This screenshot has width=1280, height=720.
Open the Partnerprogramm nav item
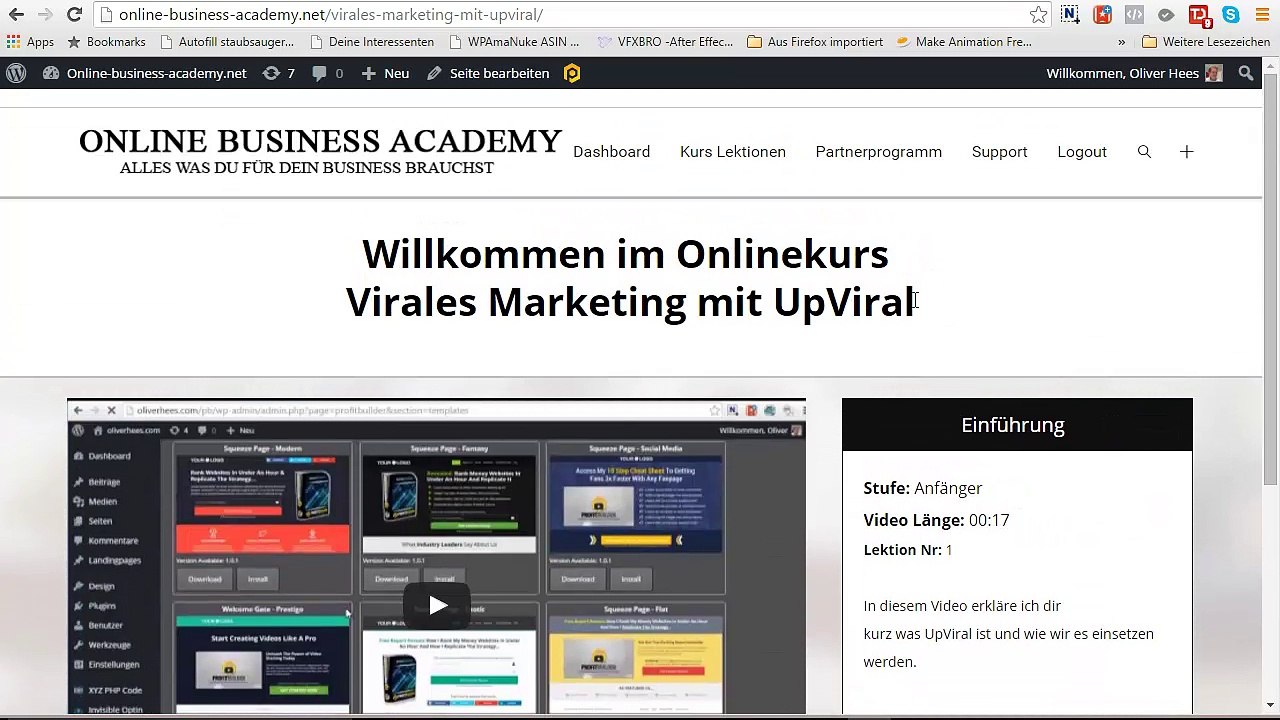click(878, 152)
